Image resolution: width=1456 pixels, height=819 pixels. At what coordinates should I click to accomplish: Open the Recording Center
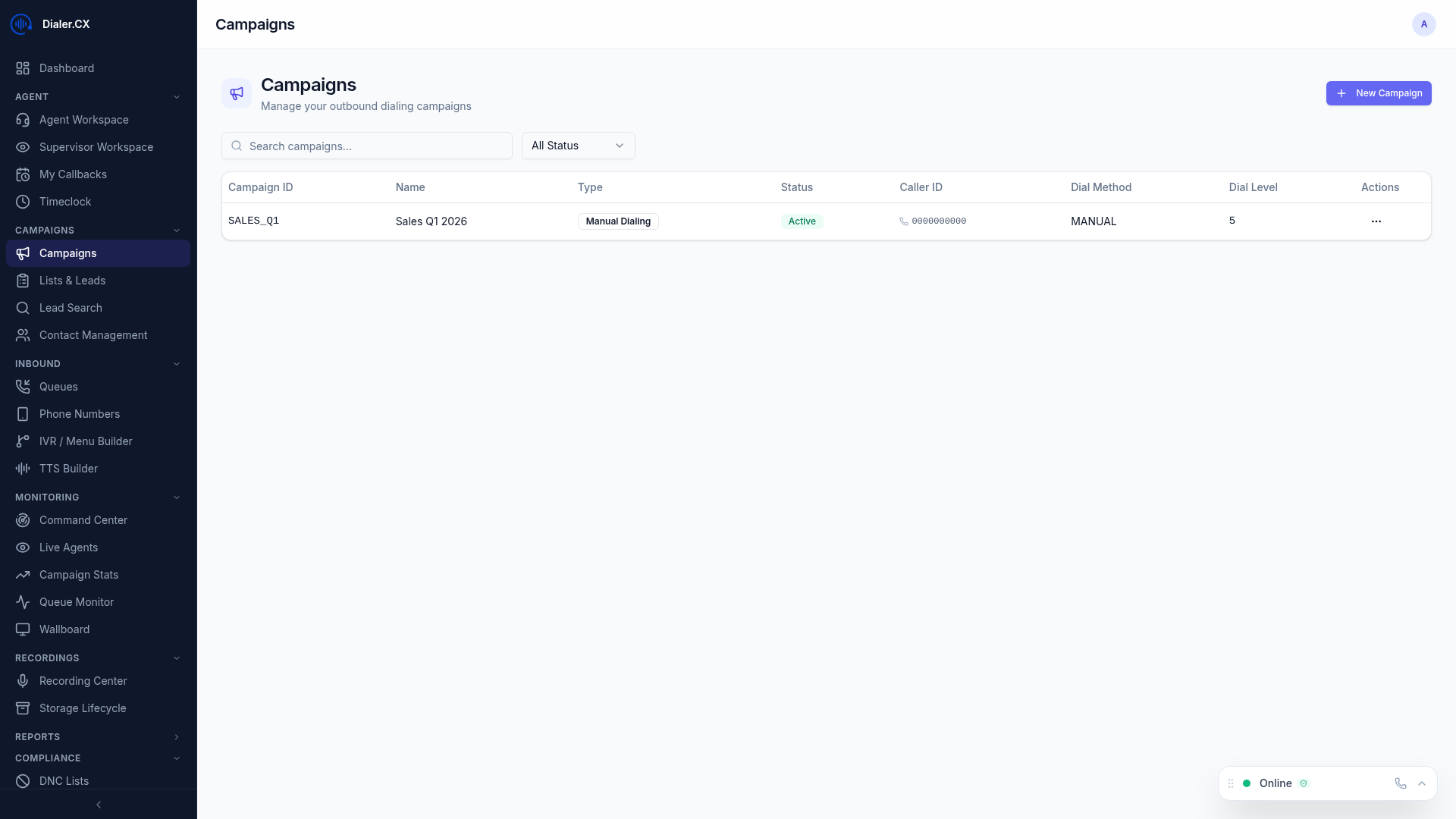tap(83, 680)
